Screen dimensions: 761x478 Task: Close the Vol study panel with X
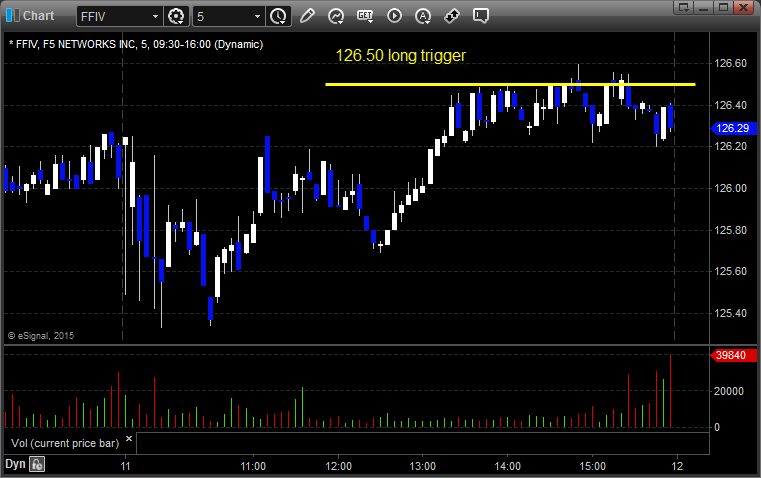point(129,439)
